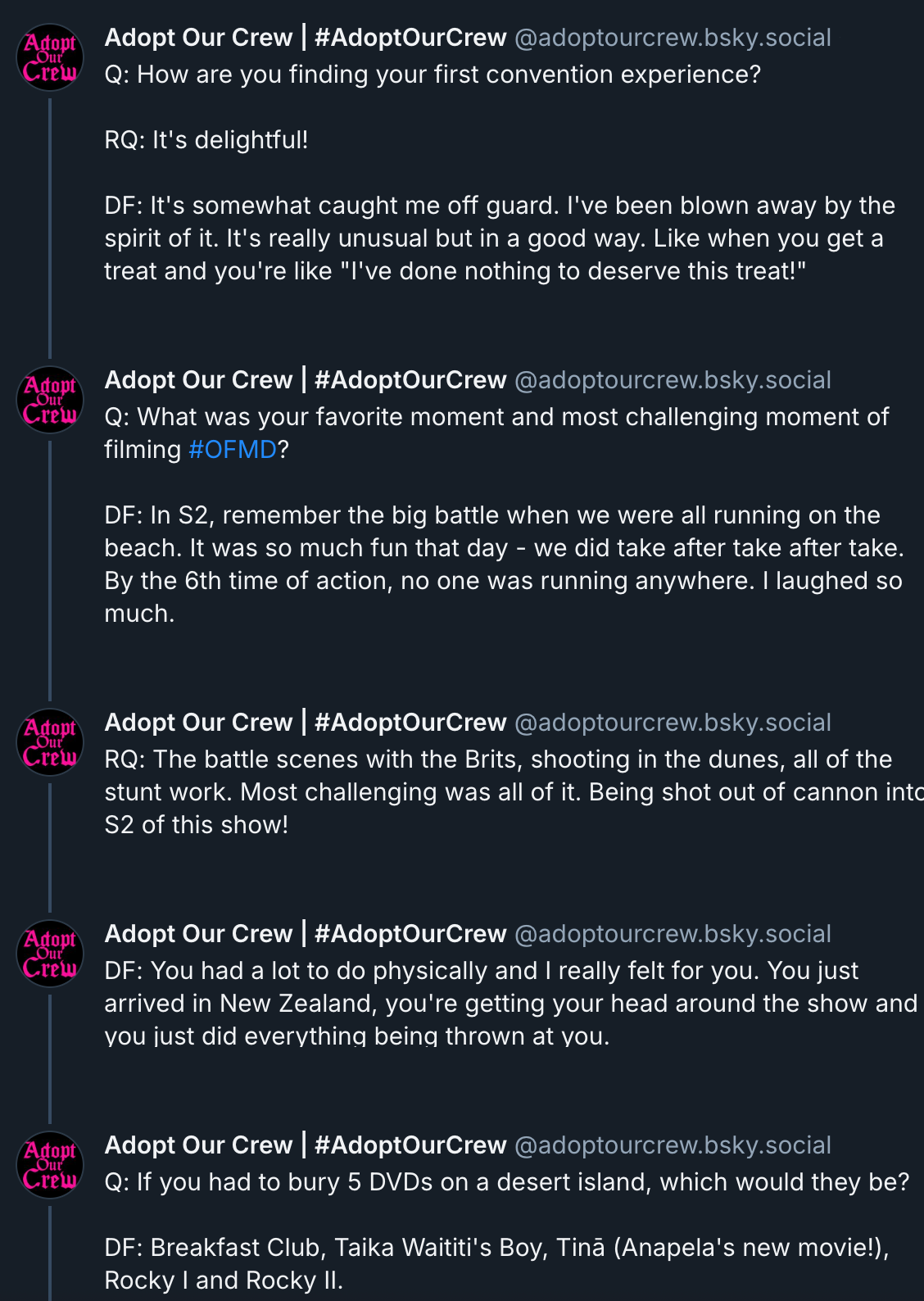The image size is (924, 1301).
Task: Click the handle on the convention experience post
Action: coord(672,38)
